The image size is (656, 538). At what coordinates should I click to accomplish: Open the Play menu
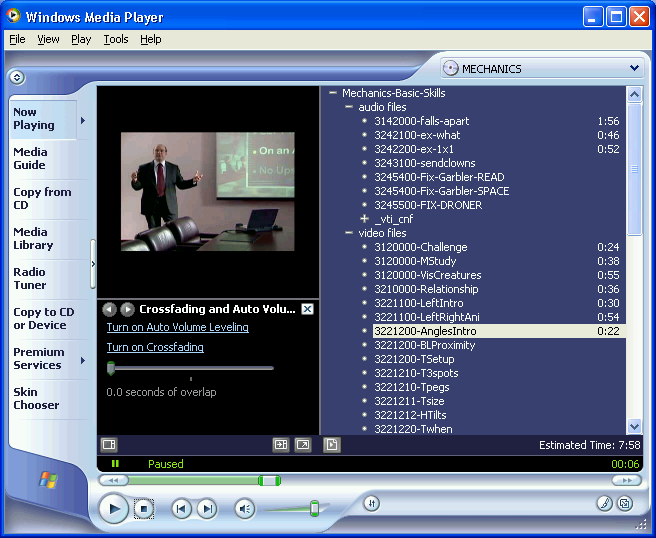tap(81, 39)
